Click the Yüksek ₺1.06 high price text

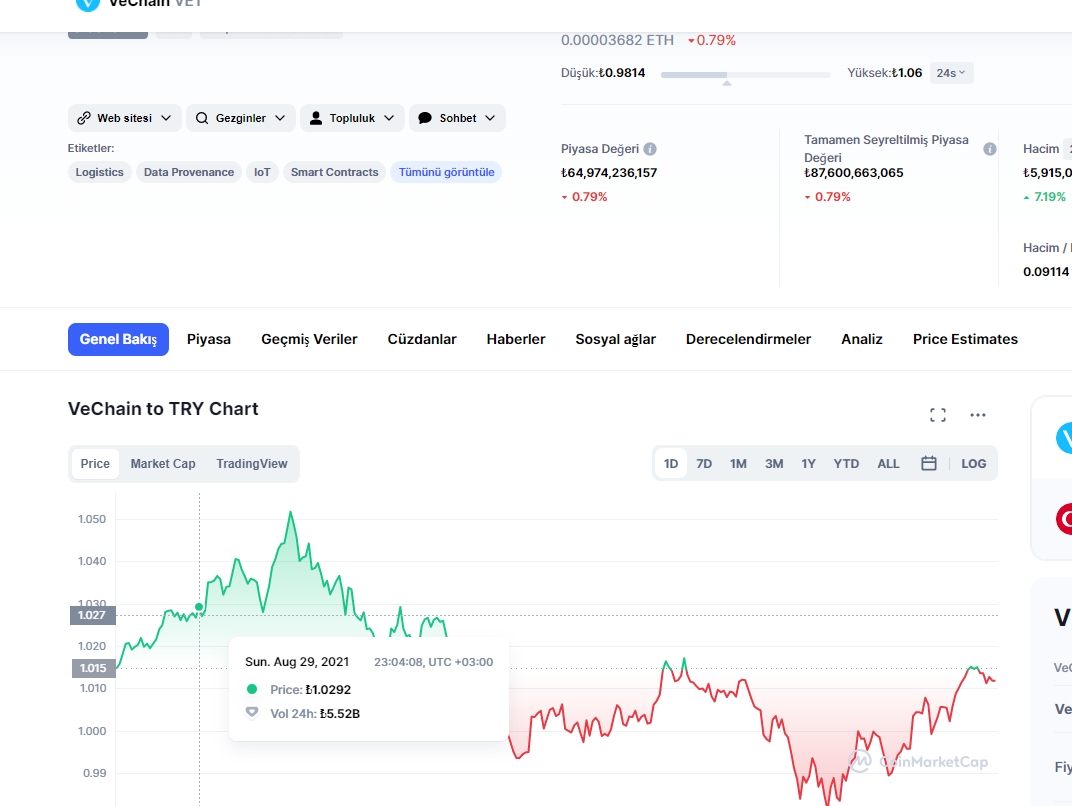coord(885,73)
